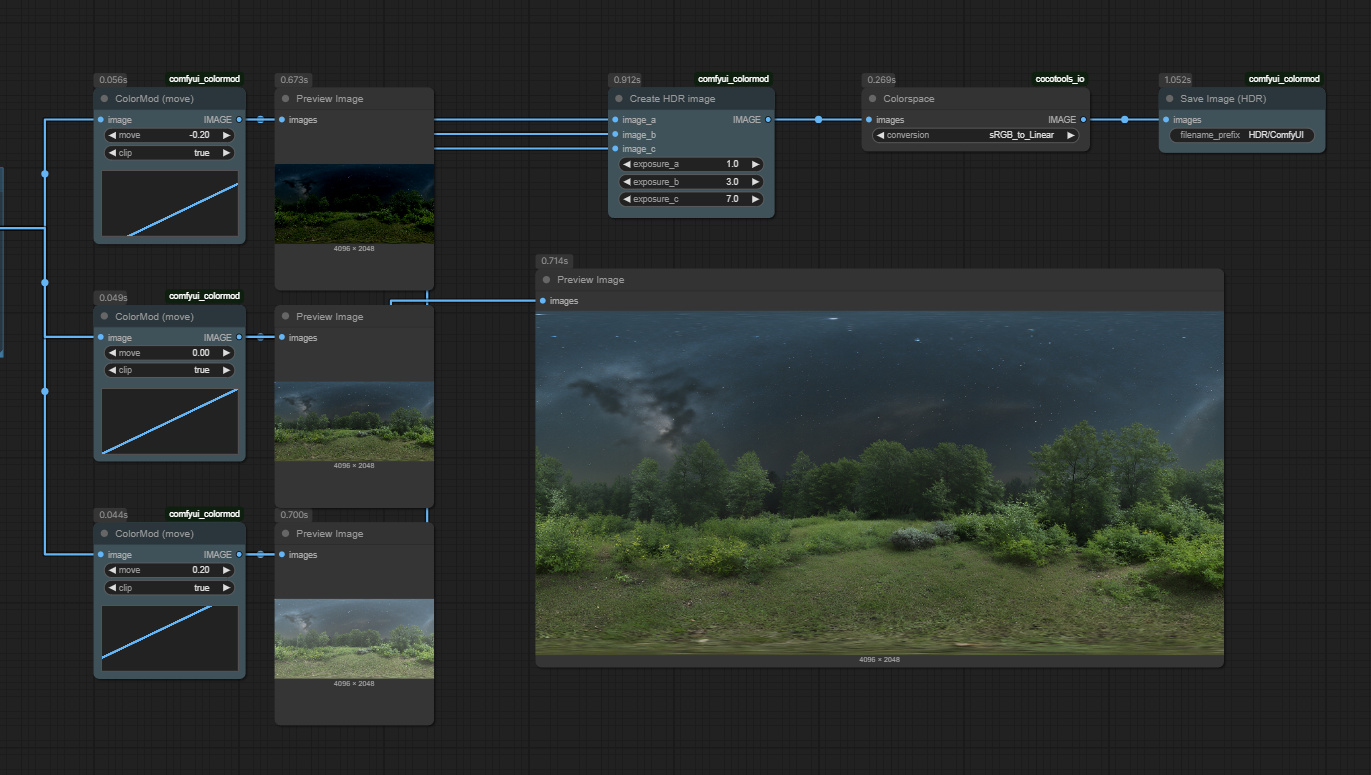Image resolution: width=1371 pixels, height=775 pixels.
Task: Toggle clip setting on bottom ColorMod node
Action: click(x=168, y=587)
